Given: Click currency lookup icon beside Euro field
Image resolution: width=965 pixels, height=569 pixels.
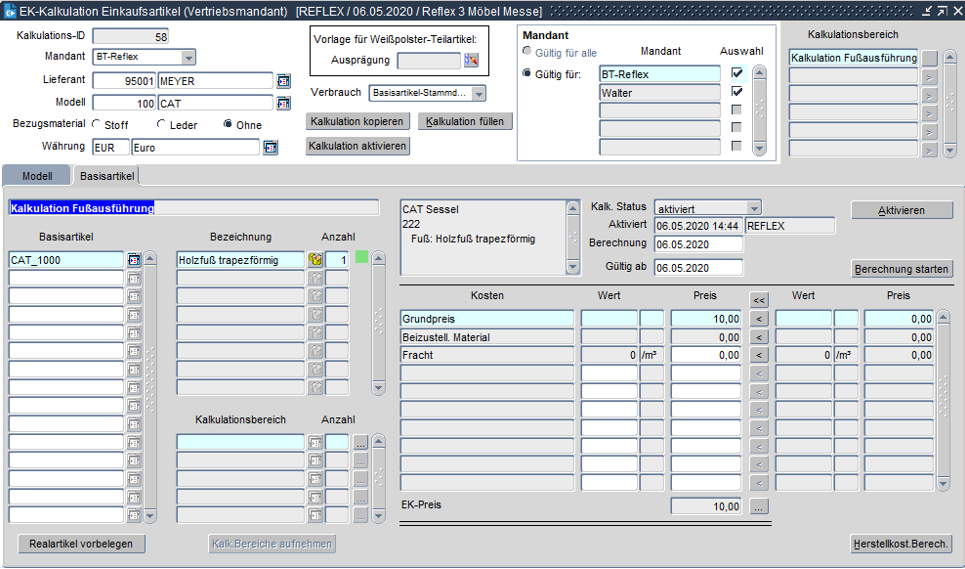Looking at the screenshot, I should tap(270, 148).
